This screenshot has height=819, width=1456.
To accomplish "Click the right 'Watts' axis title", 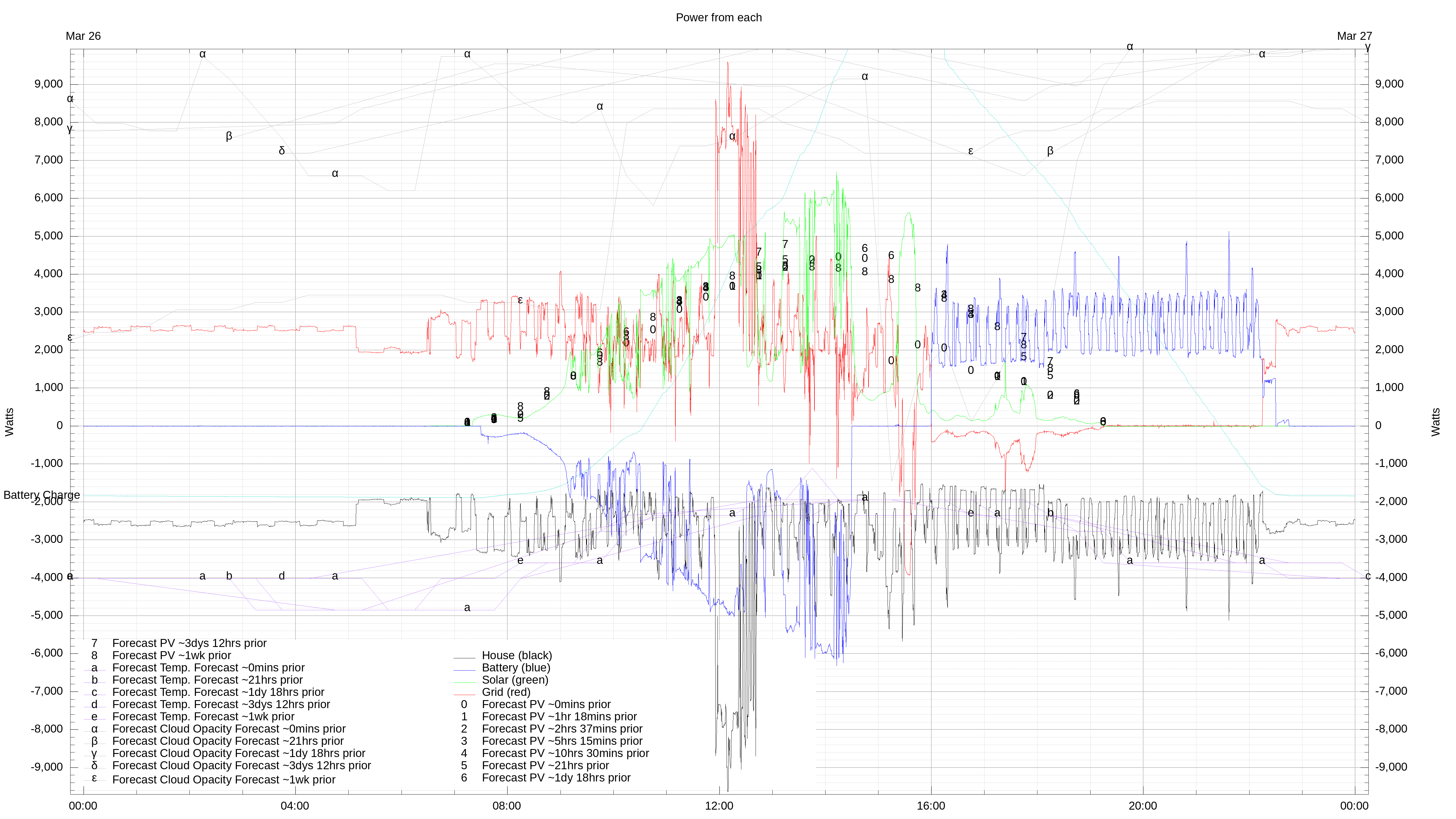I will [x=1436, y=422].
